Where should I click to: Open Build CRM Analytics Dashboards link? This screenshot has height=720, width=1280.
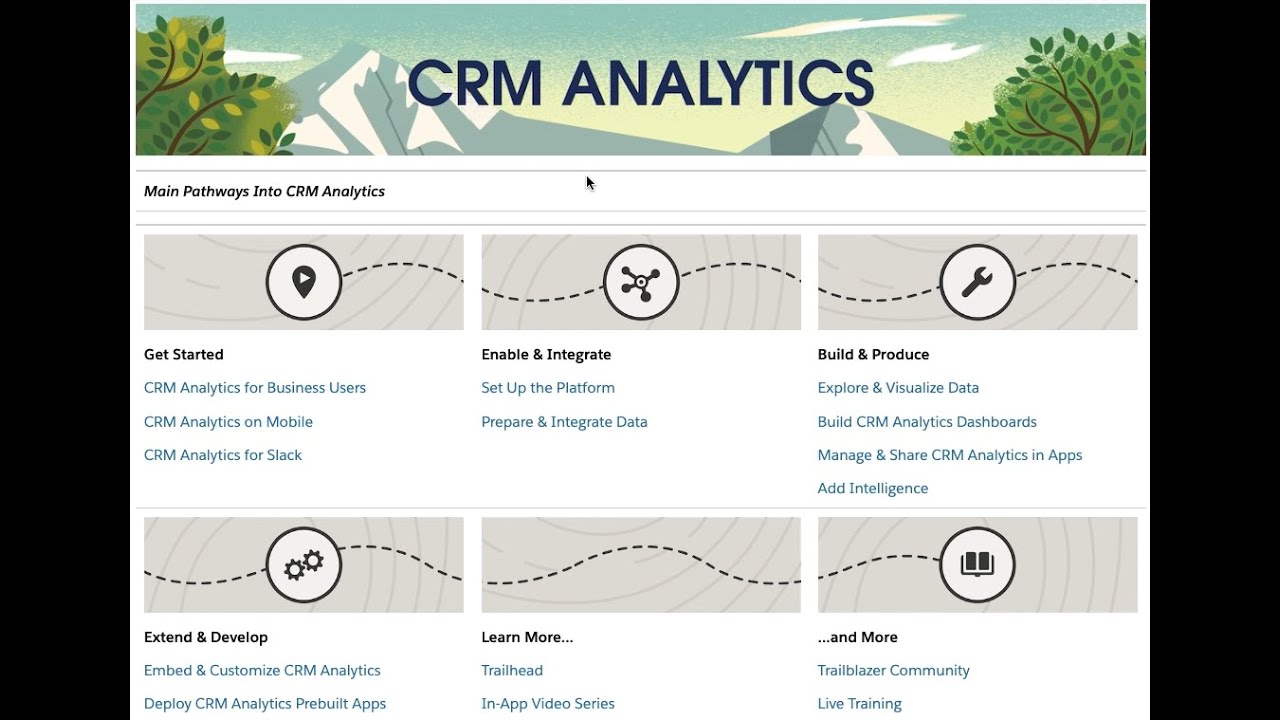click(x=927, y=422)
